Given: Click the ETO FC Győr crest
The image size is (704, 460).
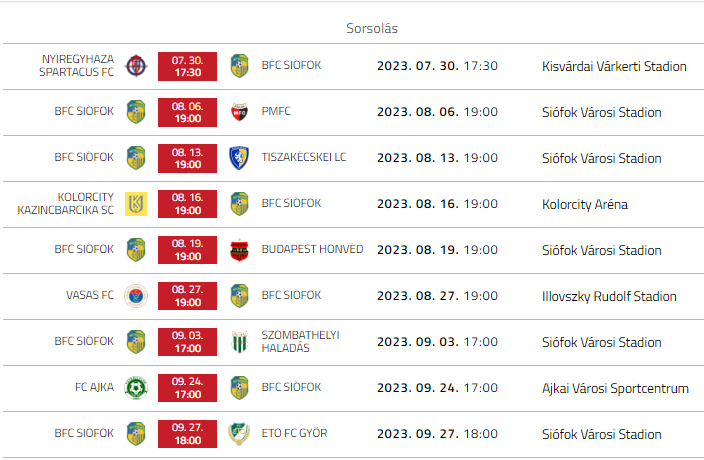Looking at the screenshot, I should click(238, 434).
